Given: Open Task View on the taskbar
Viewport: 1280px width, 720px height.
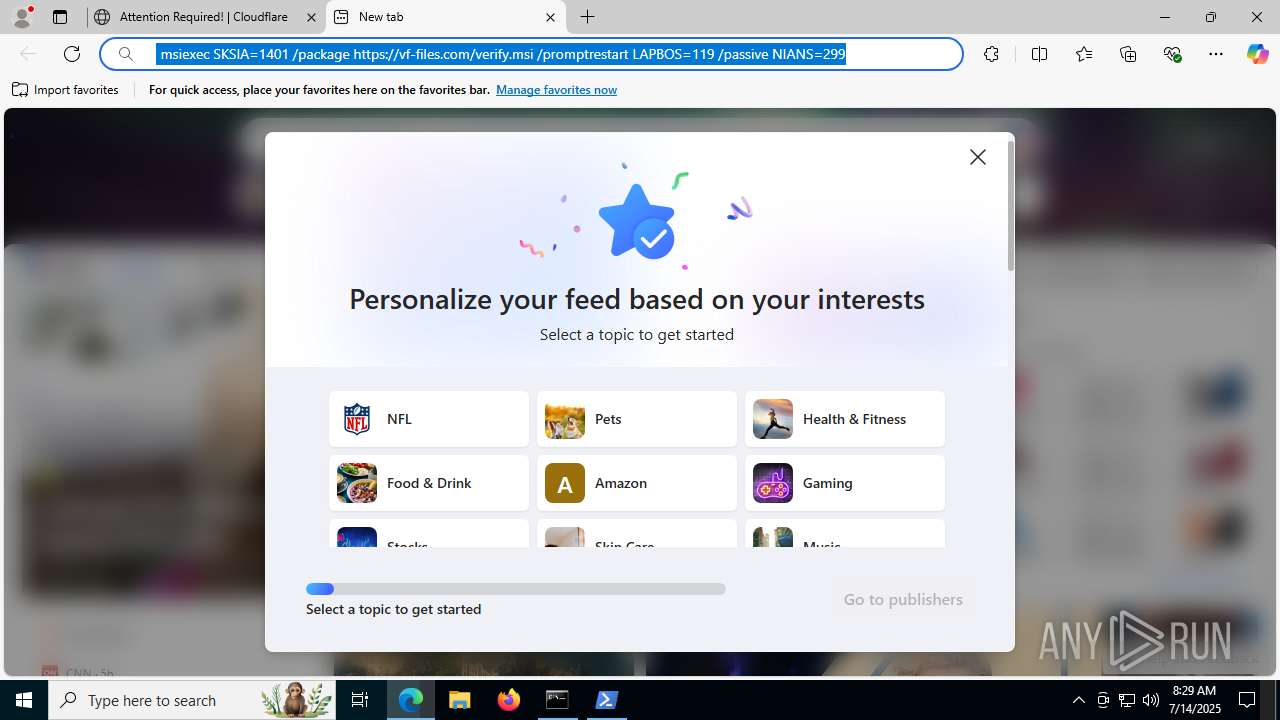Looking at the screenshot, I should [x=360, y=700].
